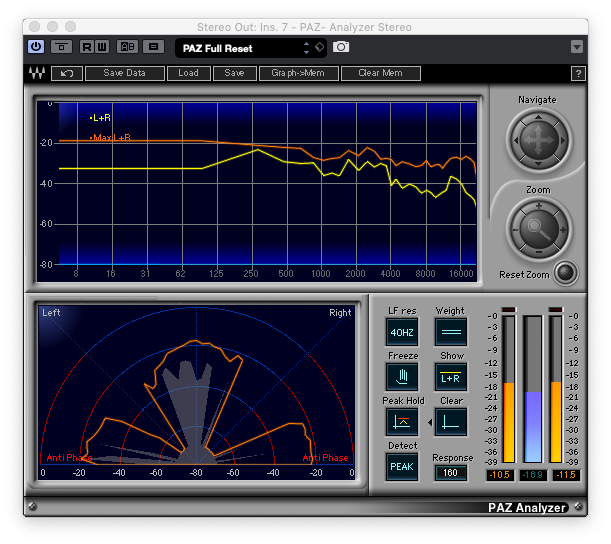Click the center blue level meter
611x544 pixels.
click(533, 389)
